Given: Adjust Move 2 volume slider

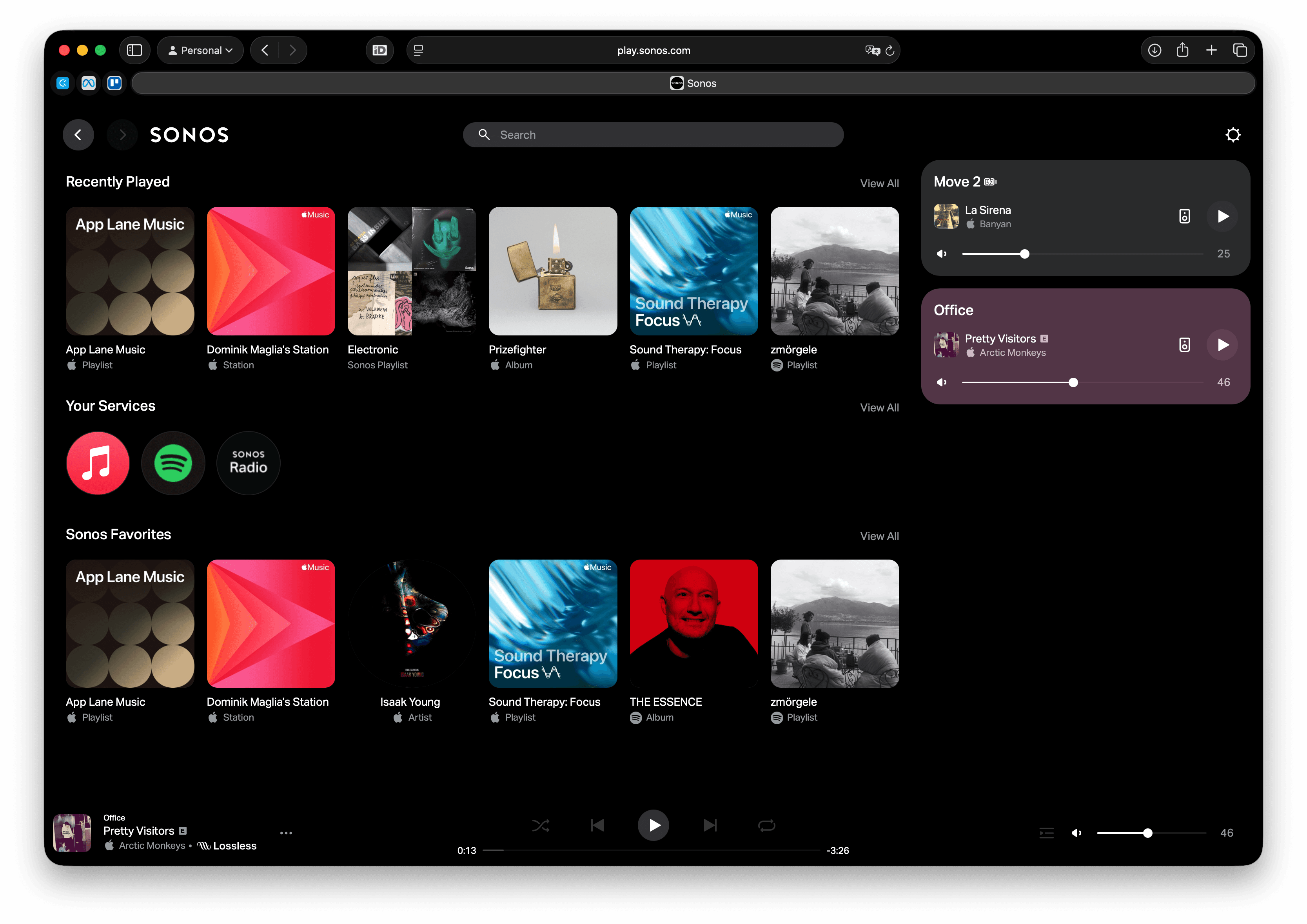Looking at the screenshot, I should pos(1024,254).
